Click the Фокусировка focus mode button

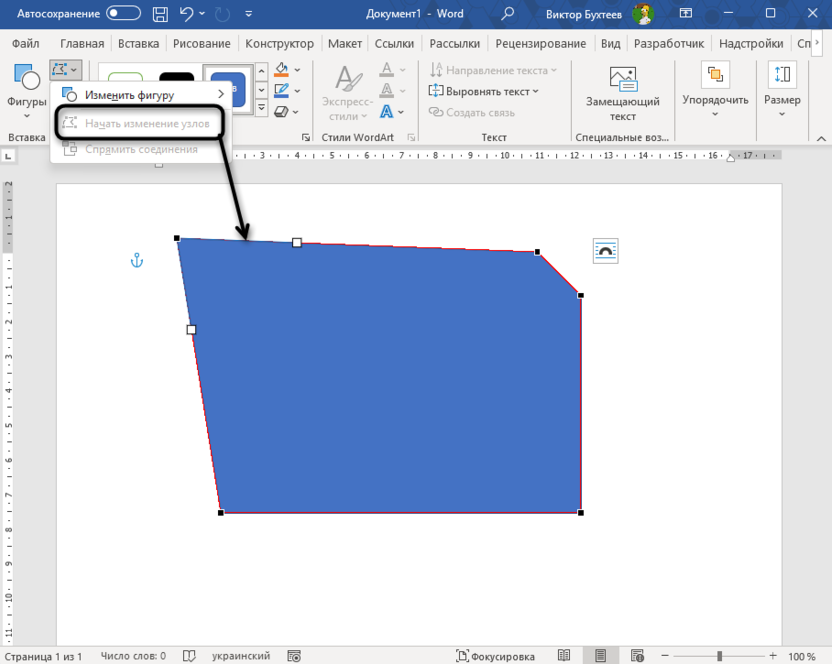(x=496, y=656)
